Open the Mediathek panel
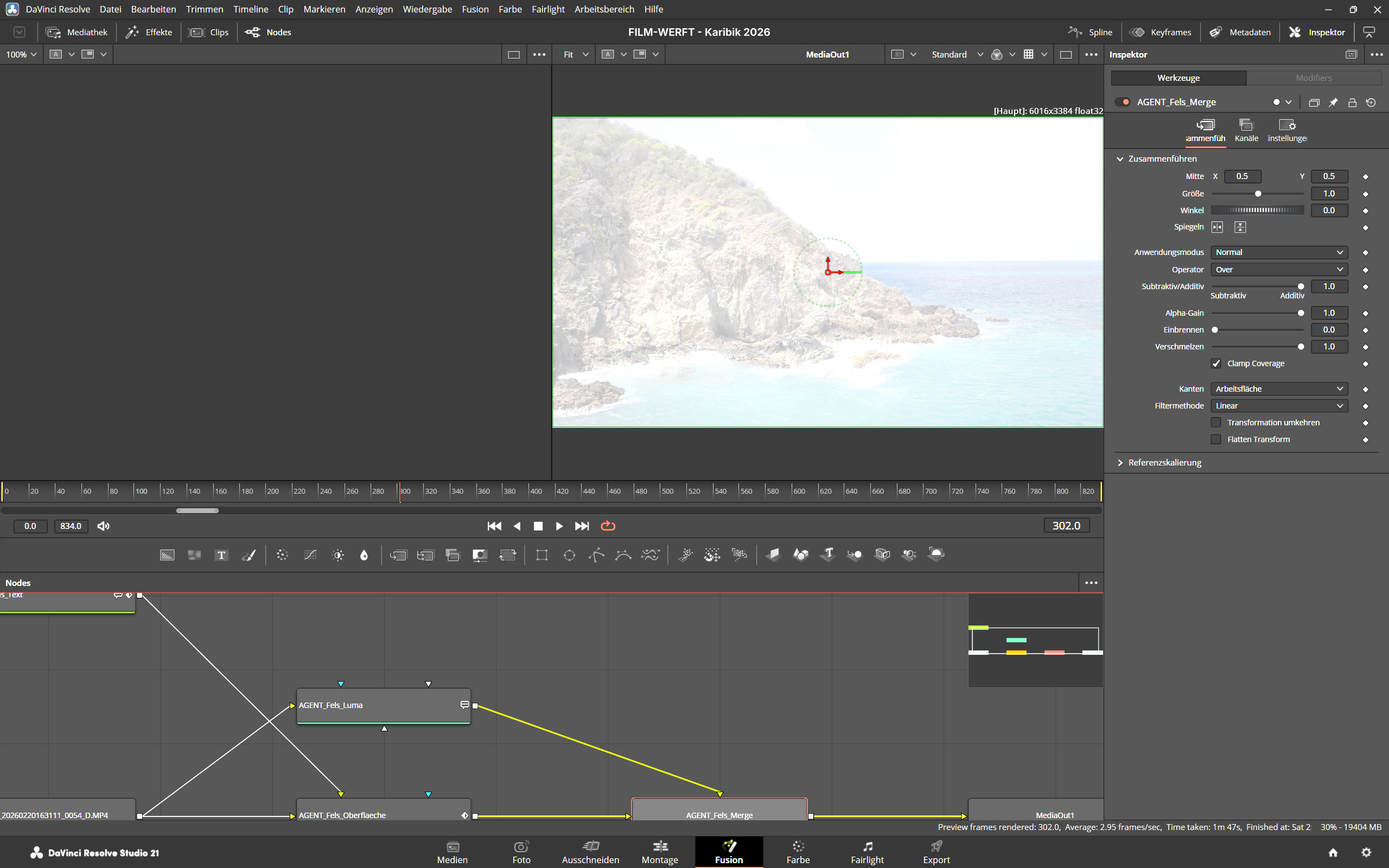 click(77, 32)
